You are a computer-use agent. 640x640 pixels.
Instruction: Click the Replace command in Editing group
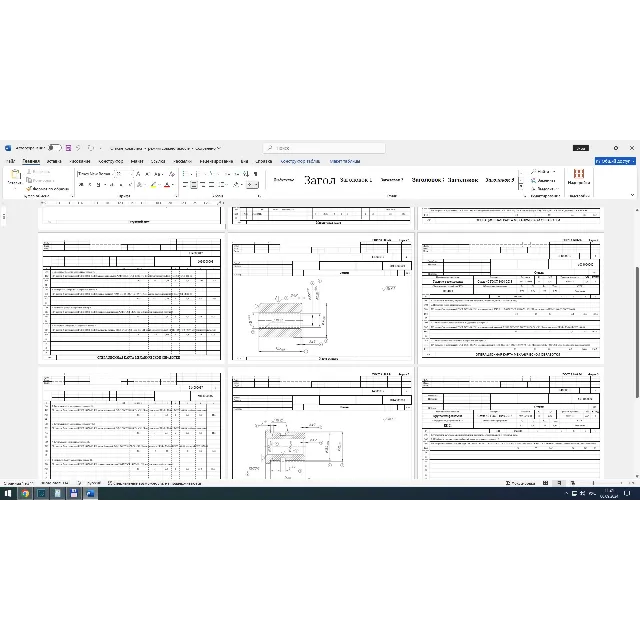pos(543,180)
